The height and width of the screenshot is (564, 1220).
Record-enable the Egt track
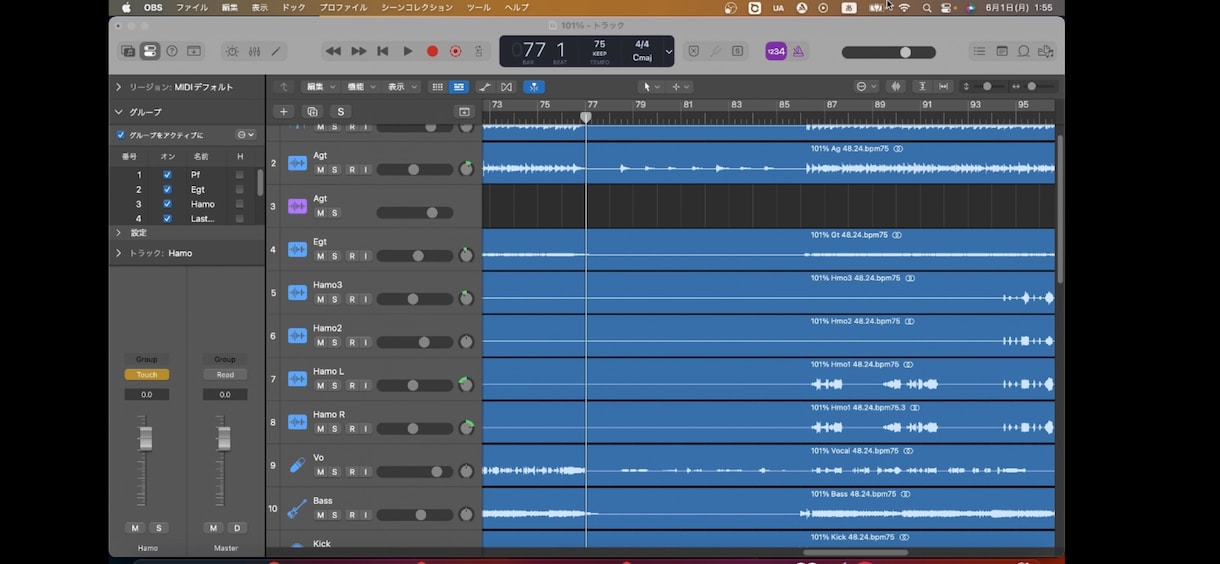click(351, 256)
